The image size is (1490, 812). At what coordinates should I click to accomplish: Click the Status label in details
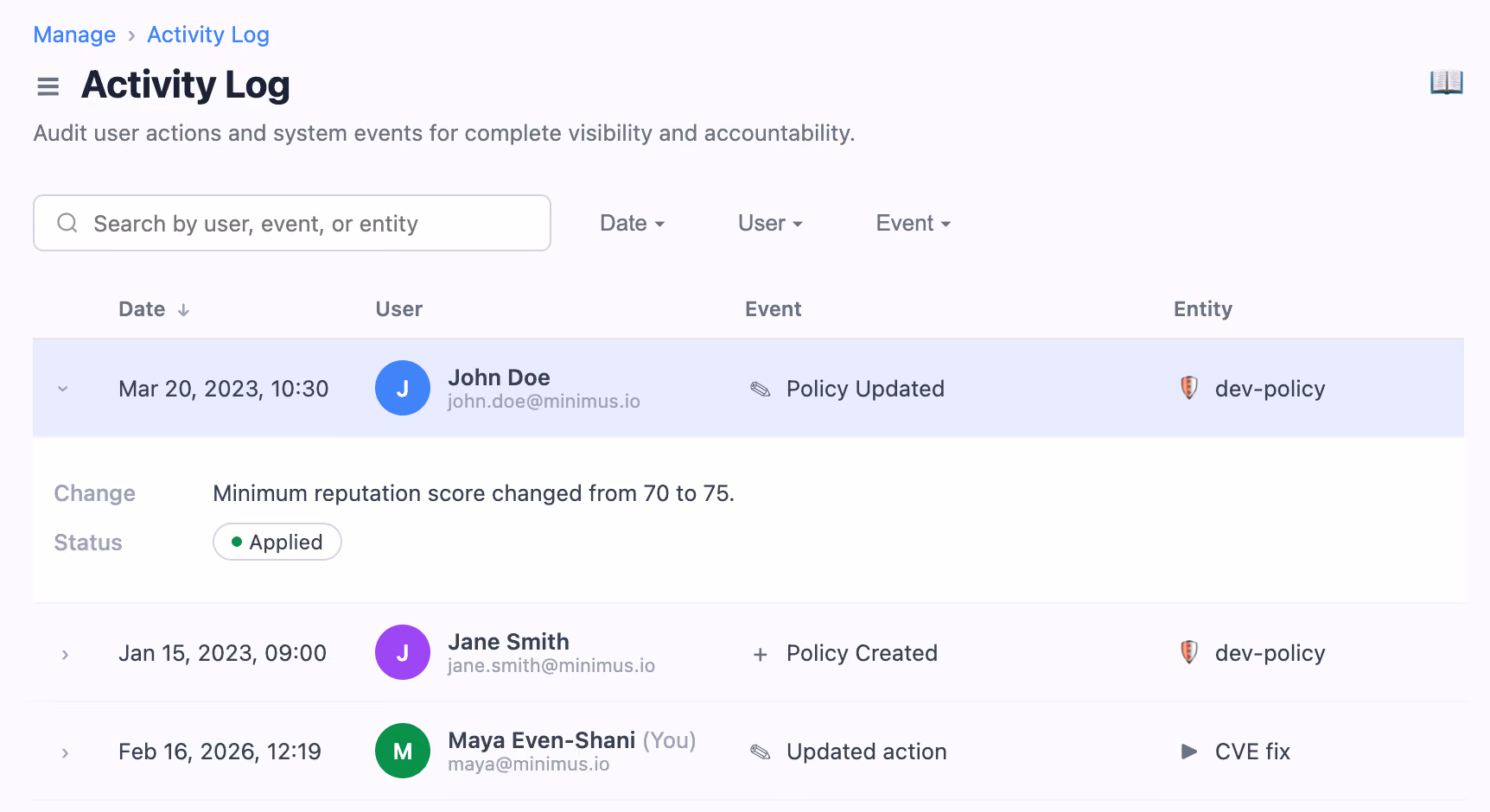88,542
